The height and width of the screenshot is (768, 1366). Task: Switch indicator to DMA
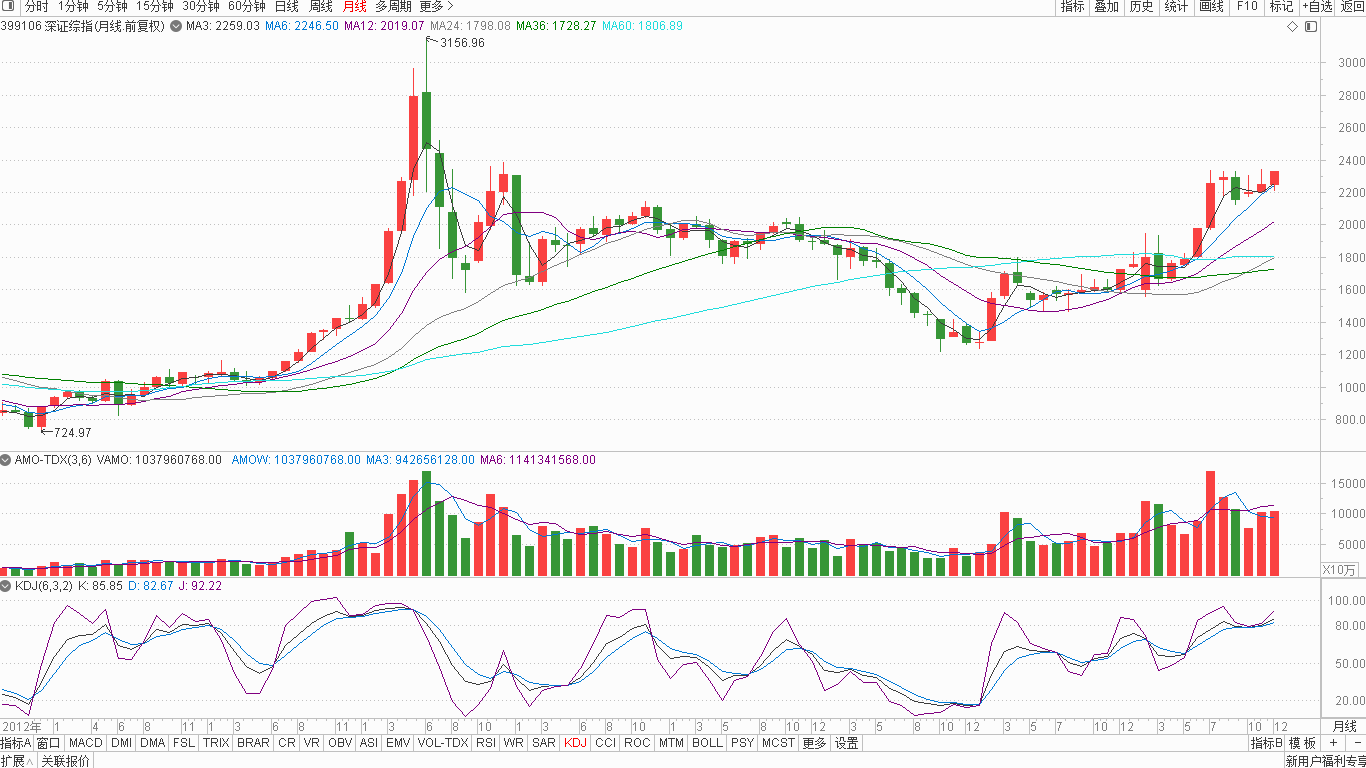tap(153, 743)
